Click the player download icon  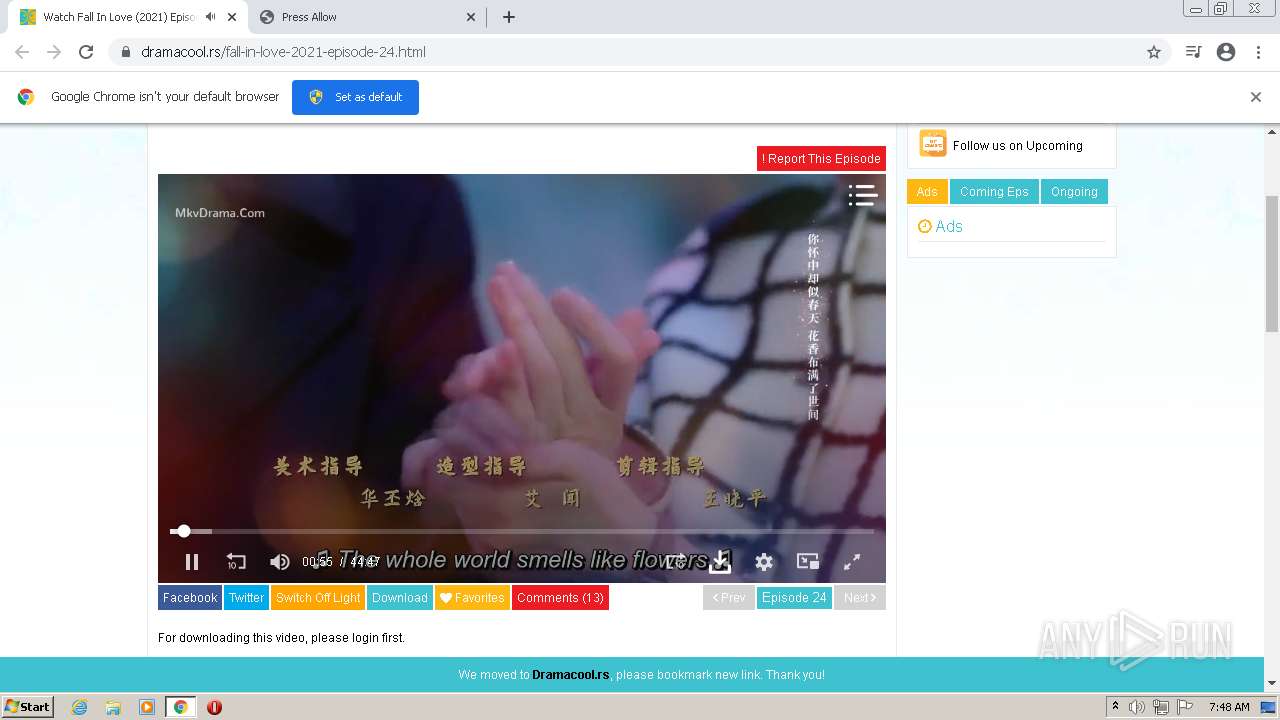[x=720, y=562]
